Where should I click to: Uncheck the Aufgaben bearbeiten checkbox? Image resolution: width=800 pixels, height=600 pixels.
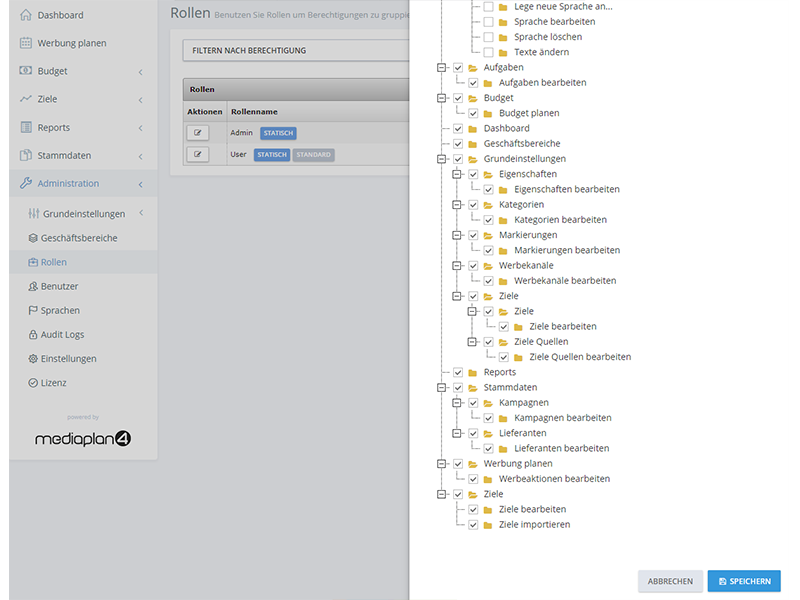point(473,83)
